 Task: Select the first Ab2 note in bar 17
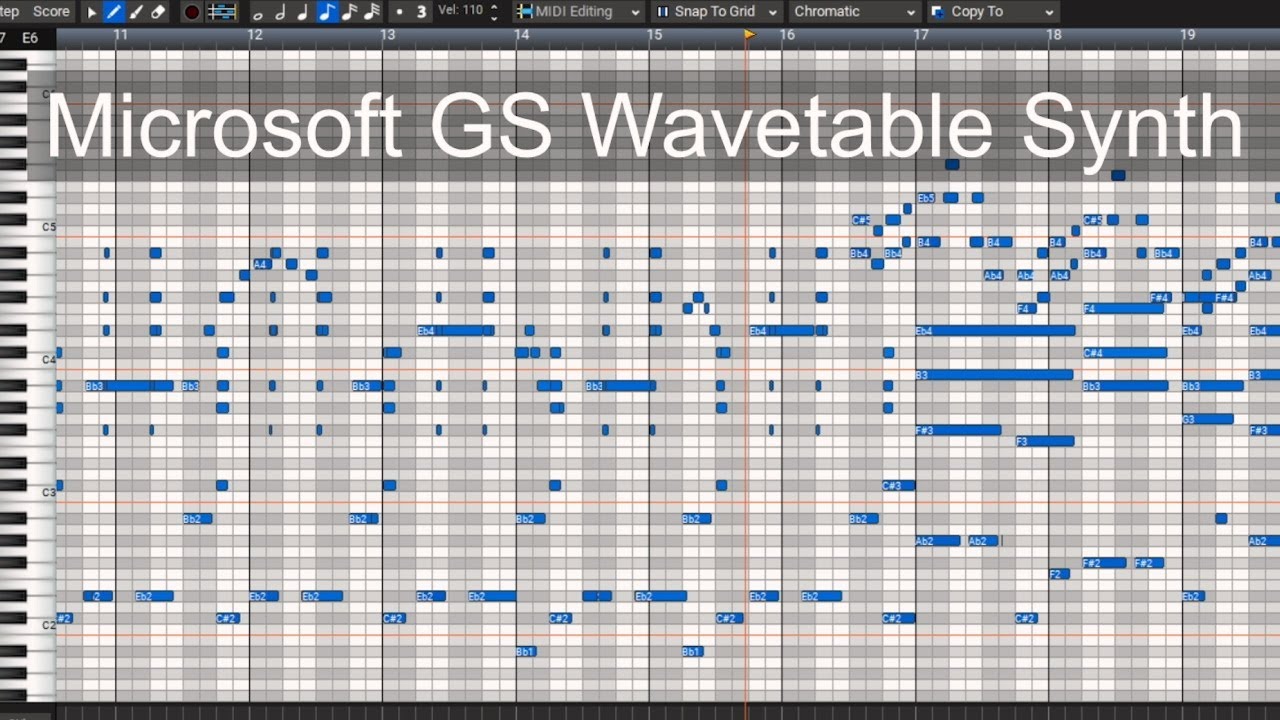point(938,541)
